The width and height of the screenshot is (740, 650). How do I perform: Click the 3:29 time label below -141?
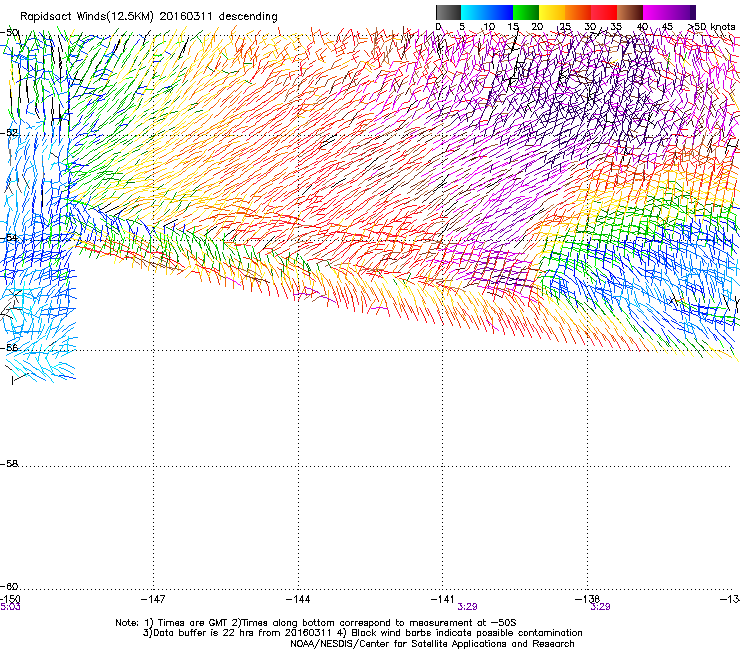coord(467,607)
